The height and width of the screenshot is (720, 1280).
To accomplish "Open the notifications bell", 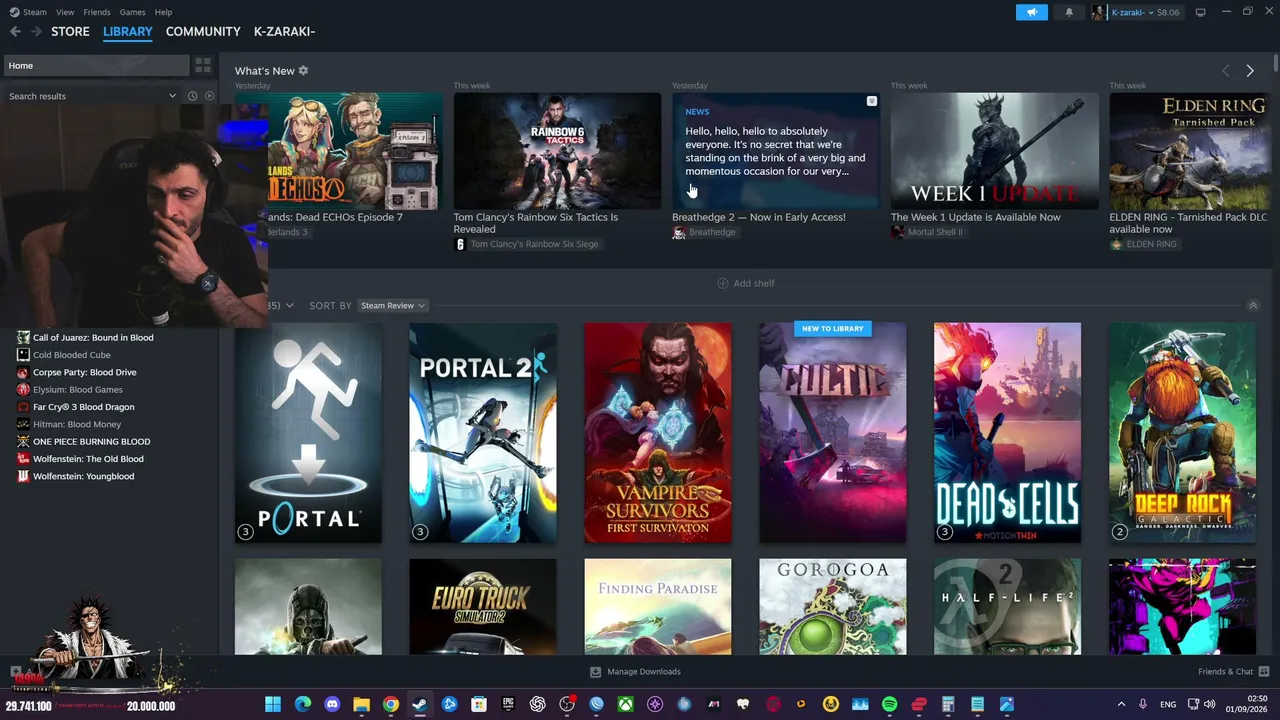I will pyautogui.click(x=1068, y=12).
